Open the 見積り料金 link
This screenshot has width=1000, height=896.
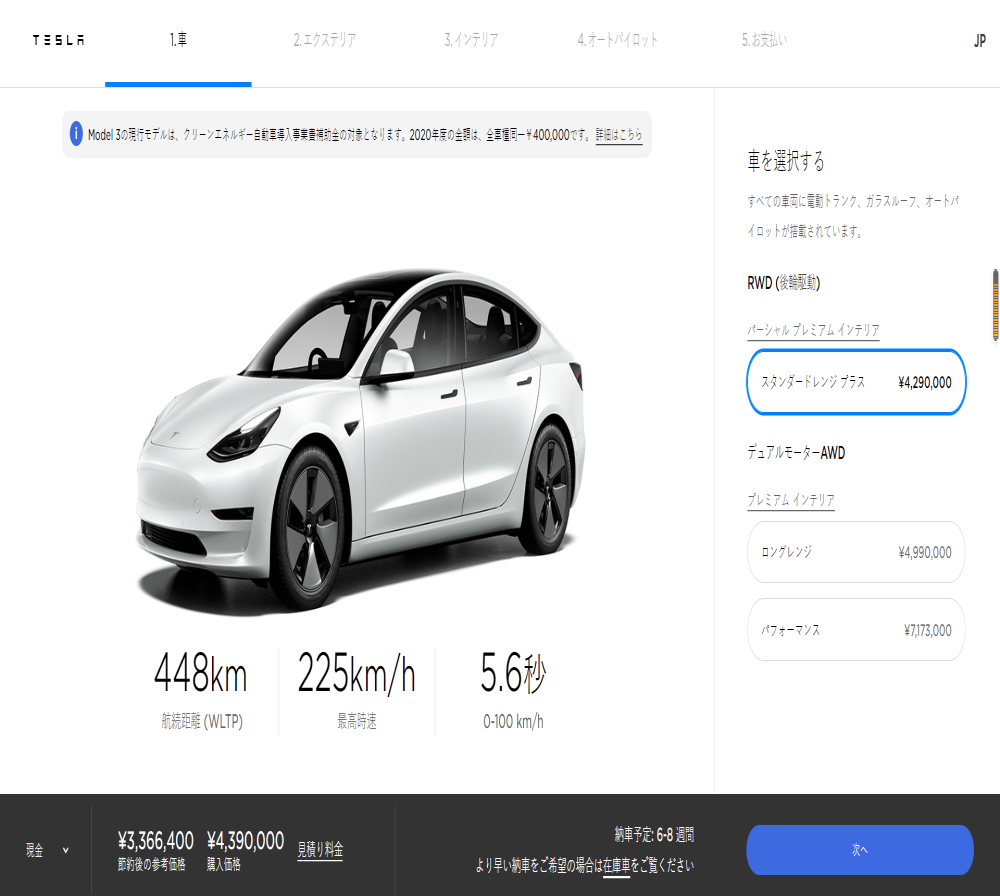click(x=320, y=849)
